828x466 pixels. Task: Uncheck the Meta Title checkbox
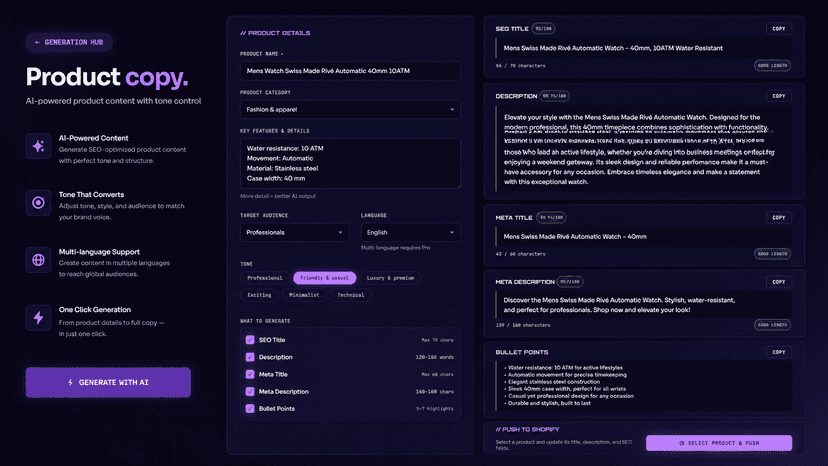click(x=250, y=374)
